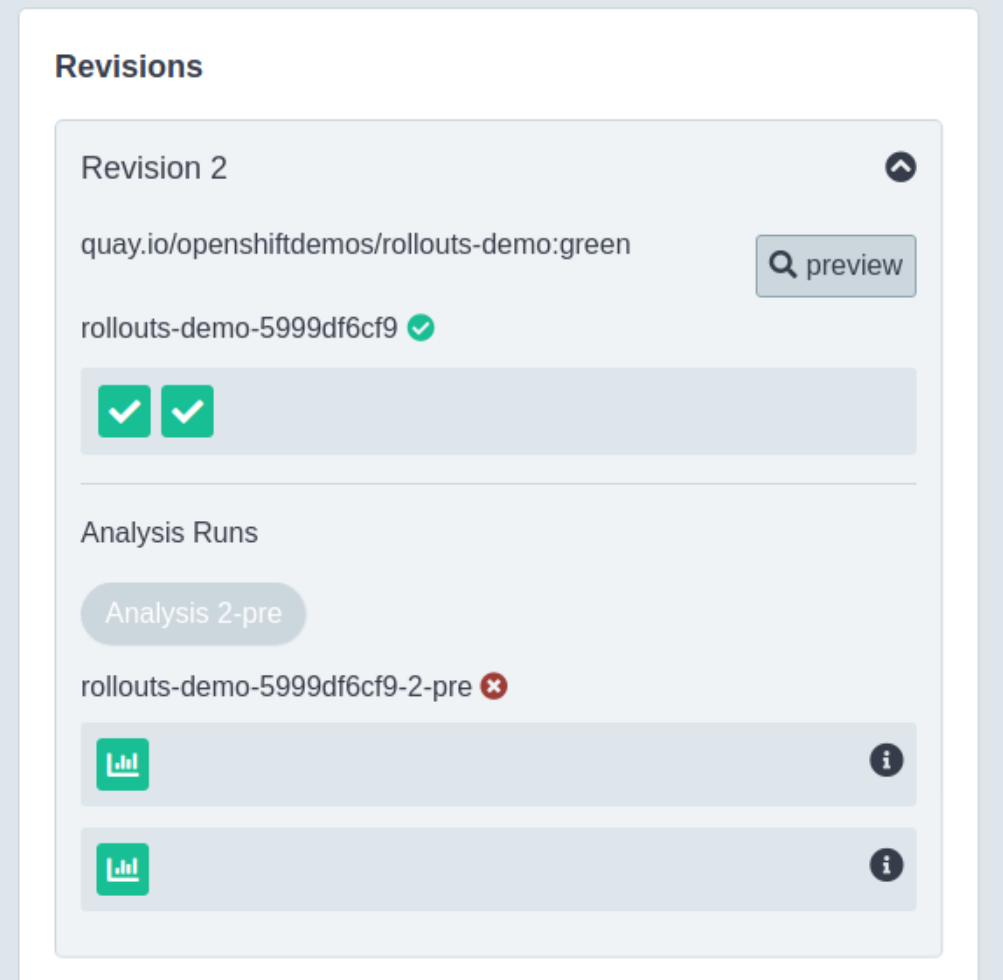
Task: Click green status check beside rollouts-demo-5999df6cf9
Action: [421, 328]
